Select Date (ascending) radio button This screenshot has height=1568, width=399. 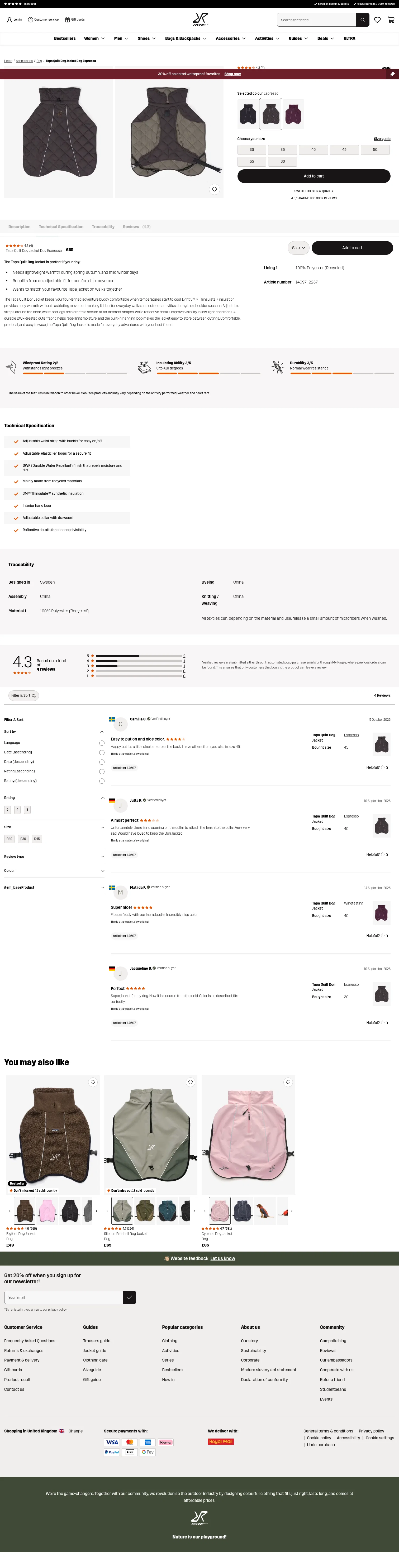point(102,752)
